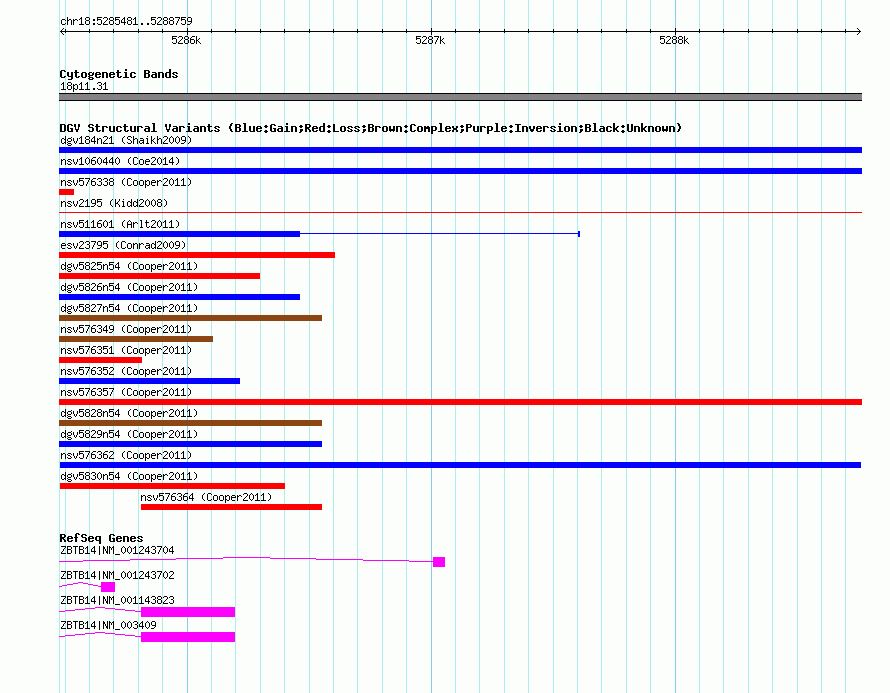Click the dgv5830n54 (Cooper2011) label
Screen dimensions: 890x693
(x=129, y=476)
